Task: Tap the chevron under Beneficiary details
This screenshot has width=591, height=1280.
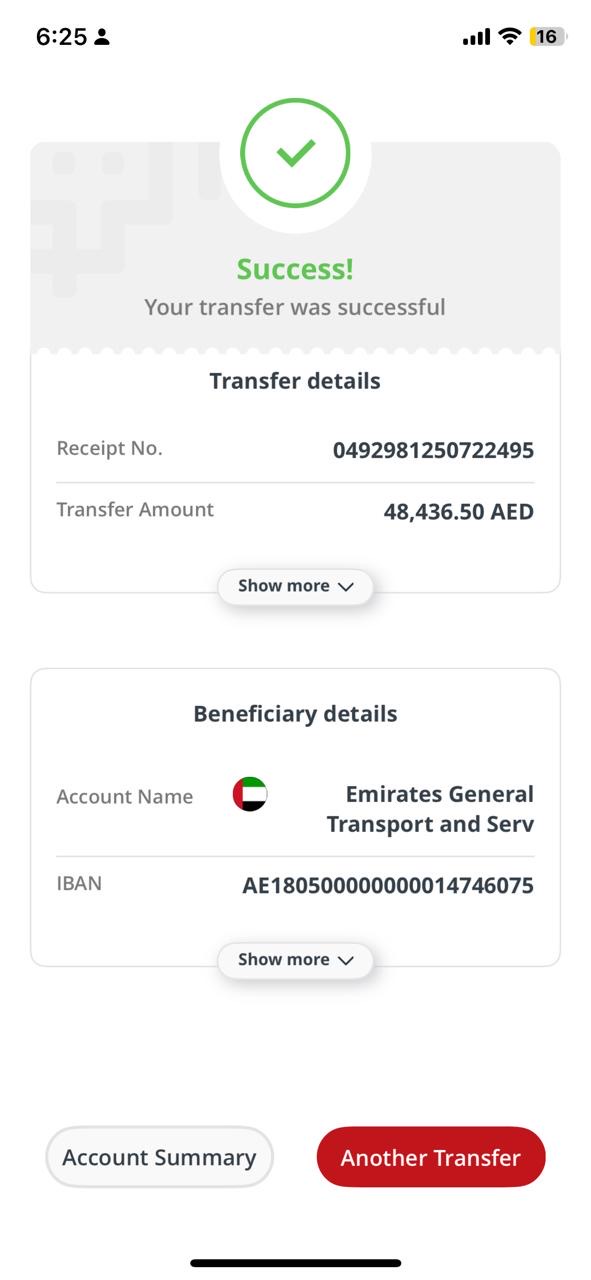Action: coord(346,960)
